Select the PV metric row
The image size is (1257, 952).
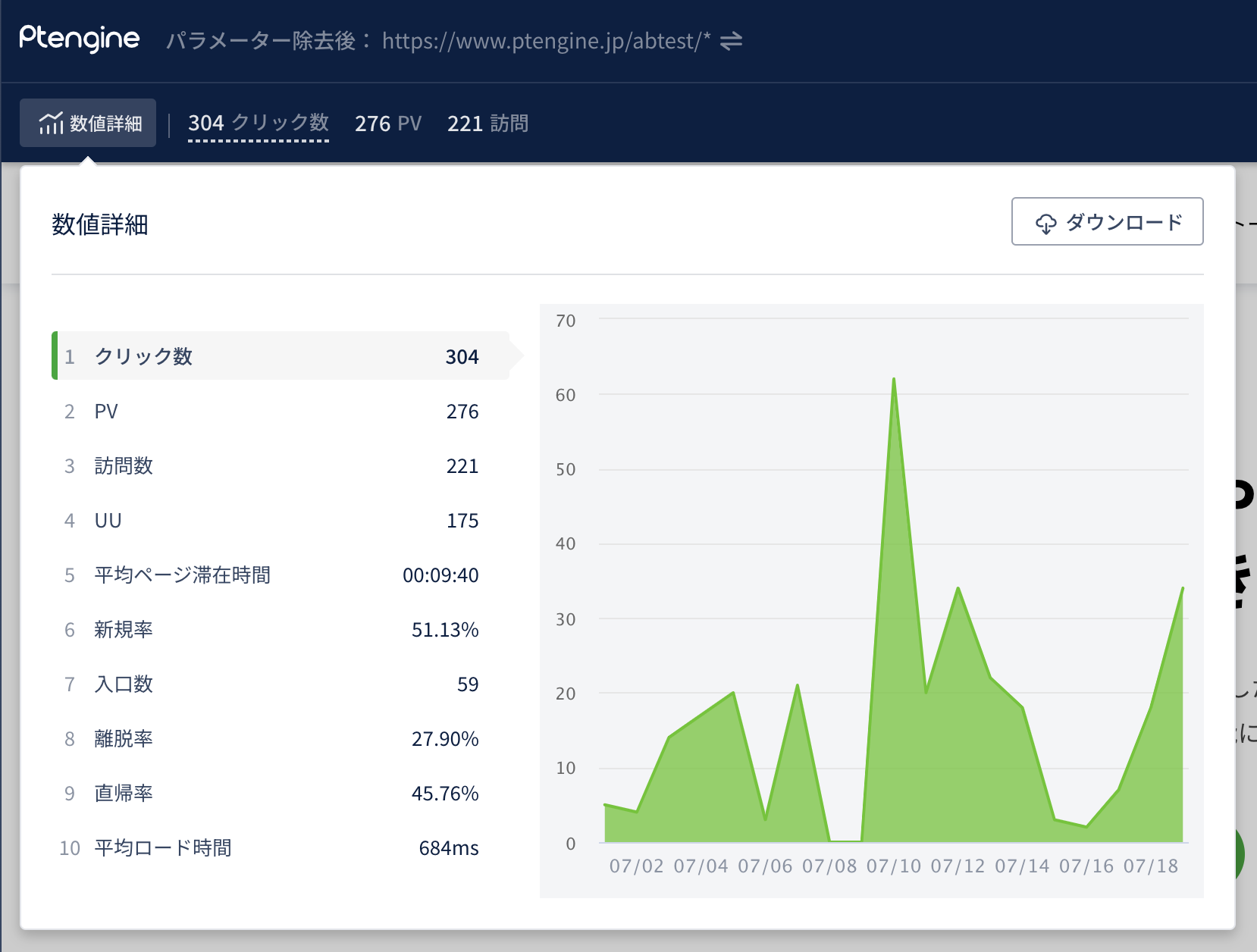tap(281, 412)
